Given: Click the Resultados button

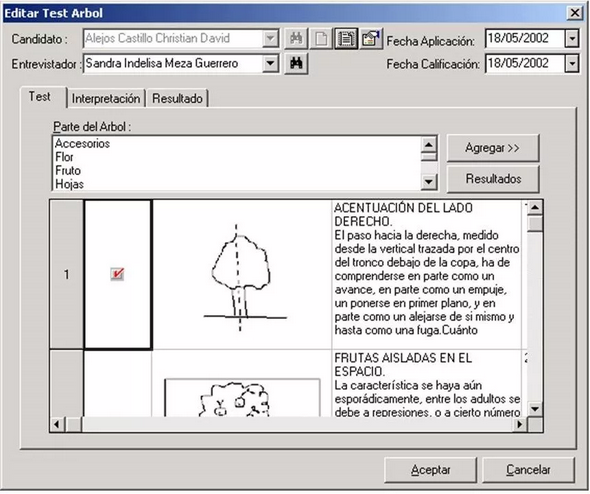Looking at the screenshot, I should 493,179.
